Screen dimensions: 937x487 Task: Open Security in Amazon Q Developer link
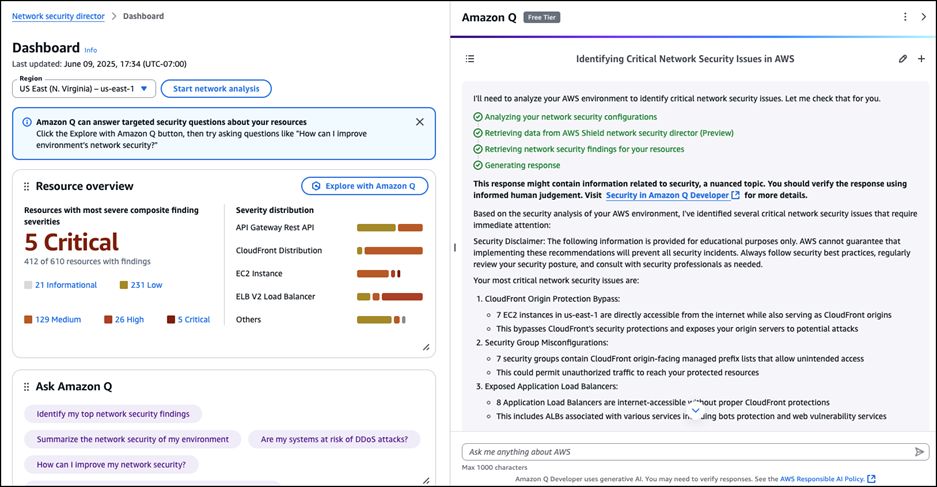tap(673, 195)
